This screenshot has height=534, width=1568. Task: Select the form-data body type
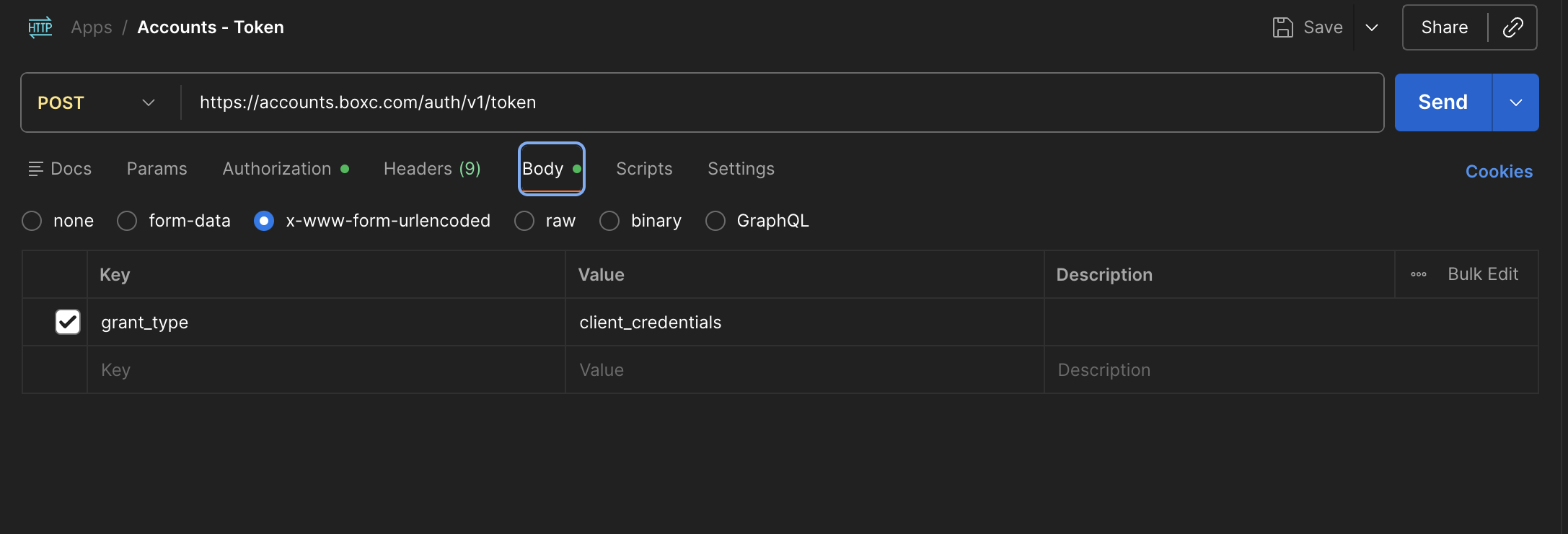click(127, 221)
